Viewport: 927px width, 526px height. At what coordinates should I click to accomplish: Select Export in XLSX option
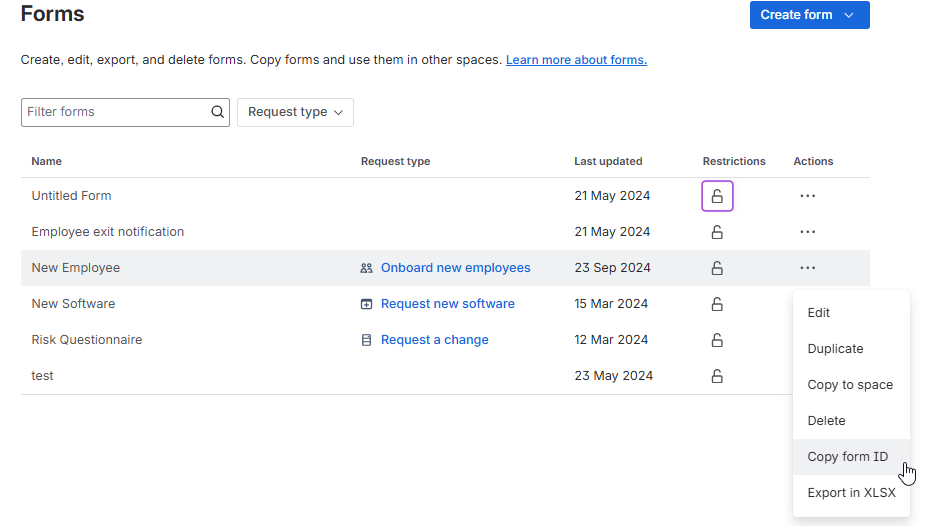pyautogui.click(x=851, y=493)
